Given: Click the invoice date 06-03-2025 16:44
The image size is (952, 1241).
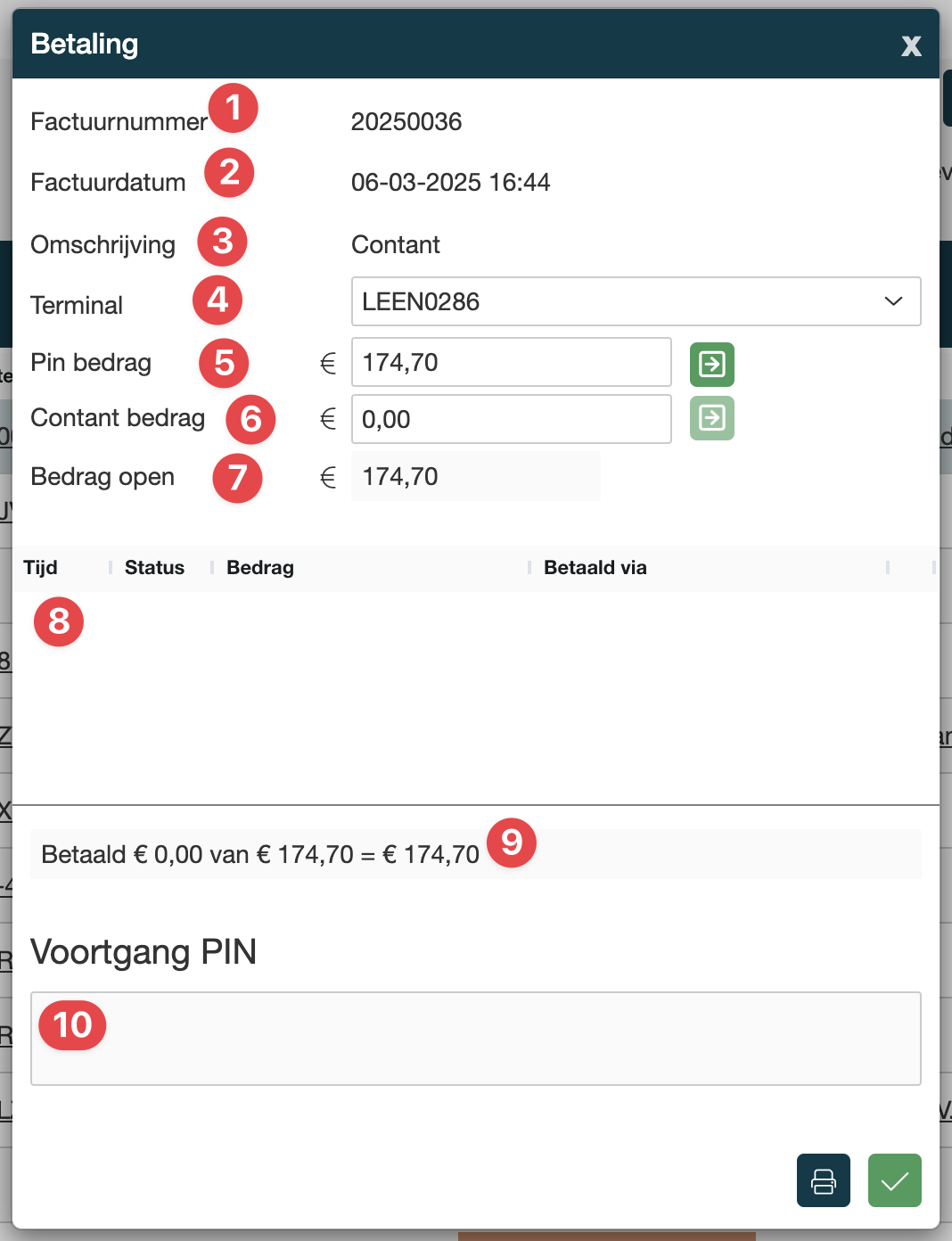Looking at the screenshot, I should [450, 183].
